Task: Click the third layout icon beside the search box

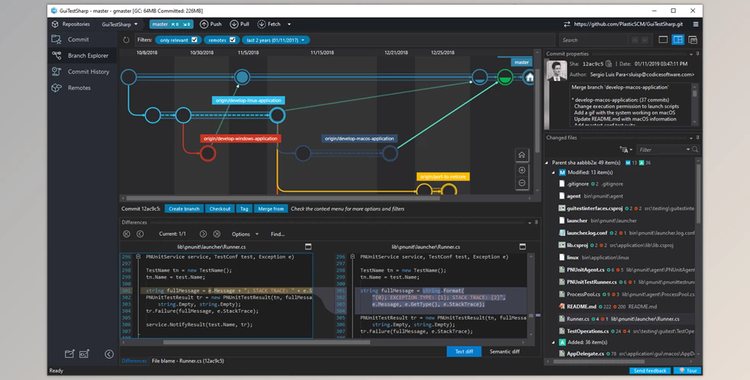Action: point(693,40)
